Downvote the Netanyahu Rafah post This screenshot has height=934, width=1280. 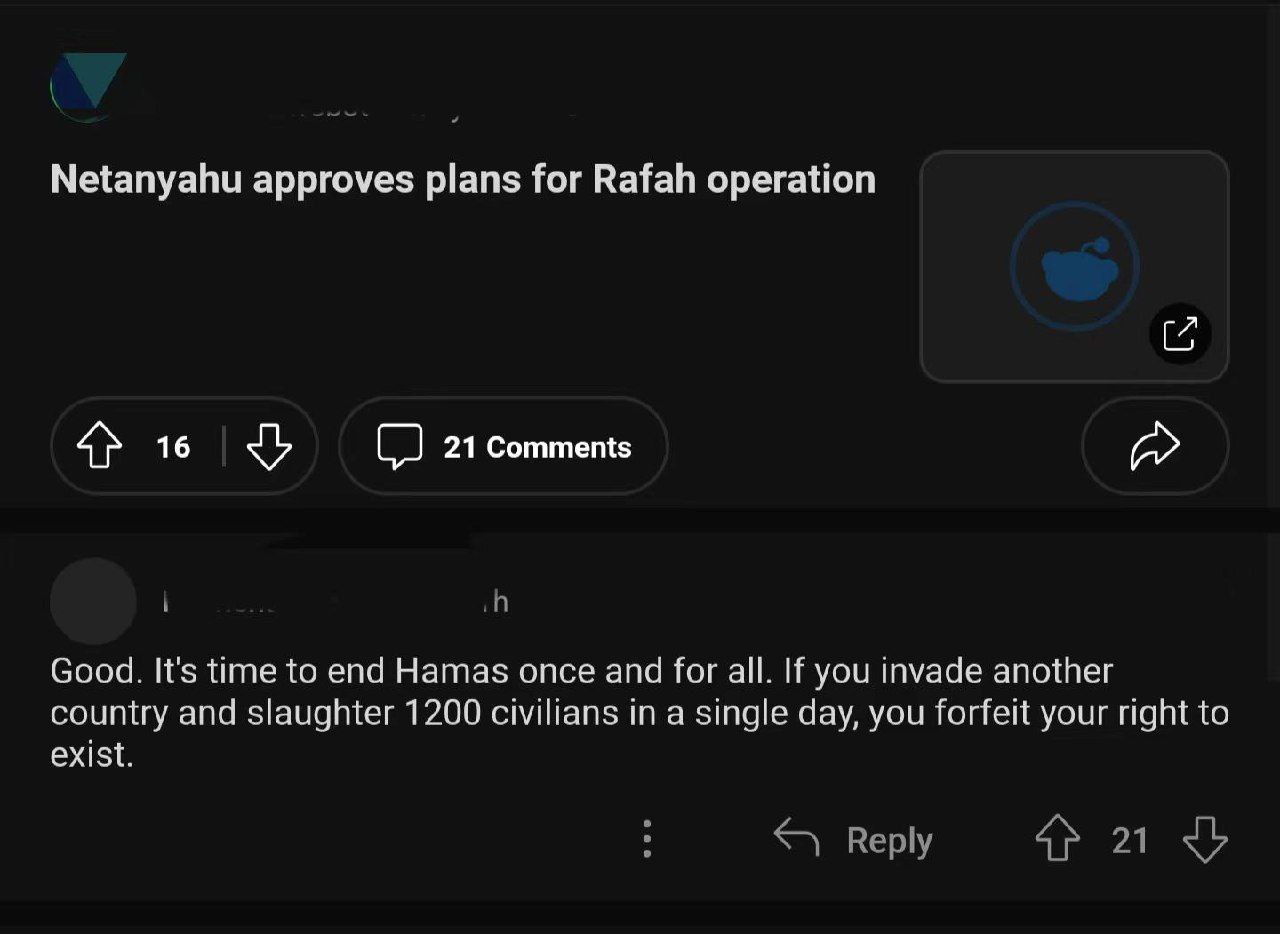coord(269,446)
